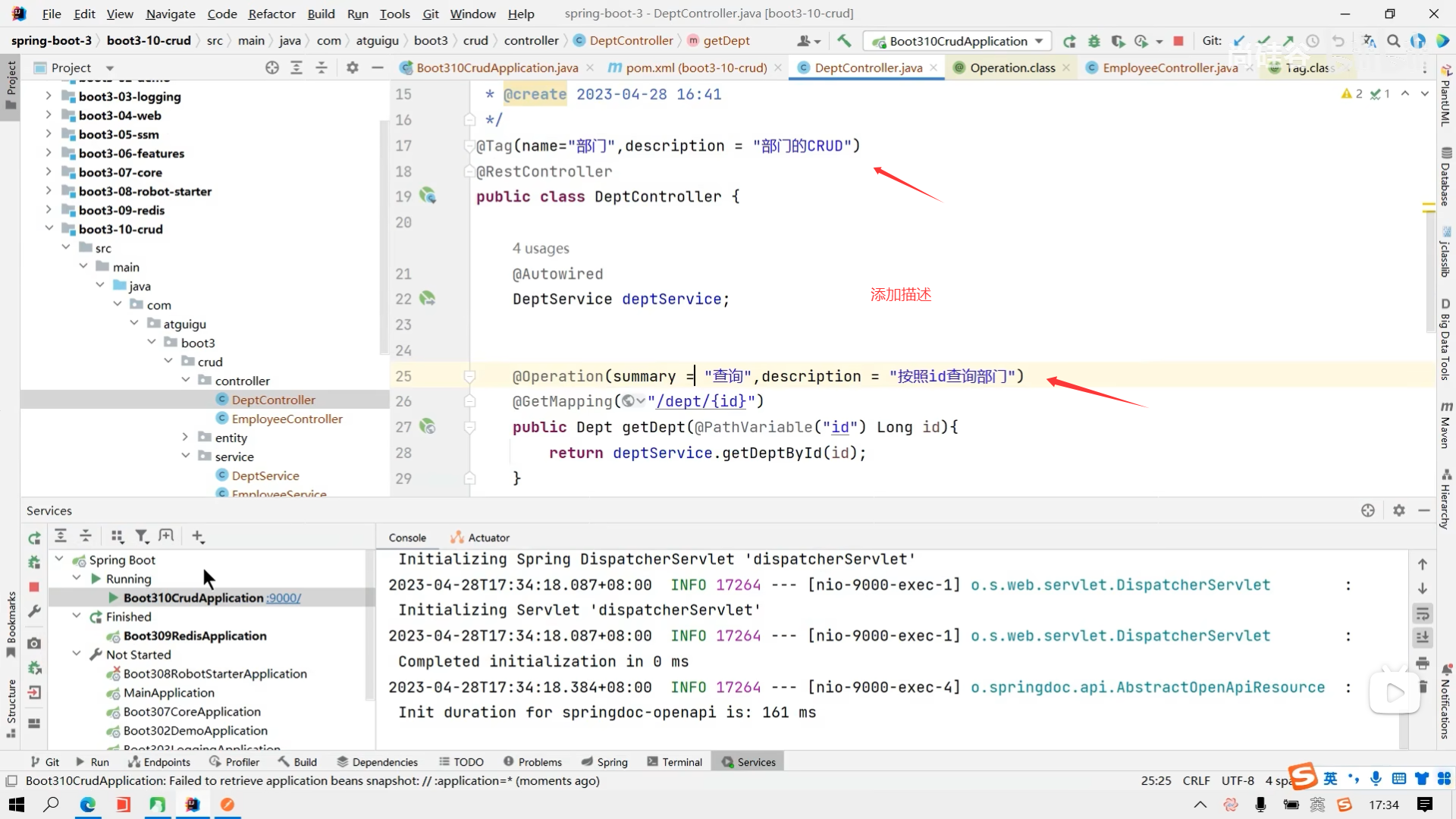
Task: Click Spring bean gutter icon at line 22
Action: [428, 299]
